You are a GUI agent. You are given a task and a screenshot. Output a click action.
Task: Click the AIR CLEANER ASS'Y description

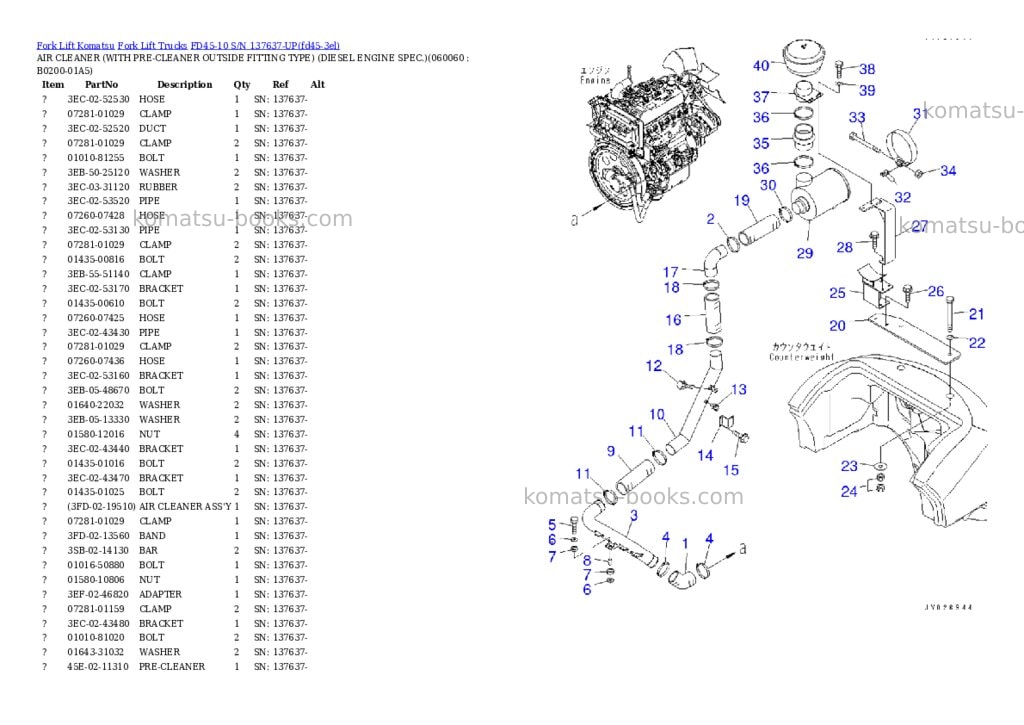tap(185, 507)
